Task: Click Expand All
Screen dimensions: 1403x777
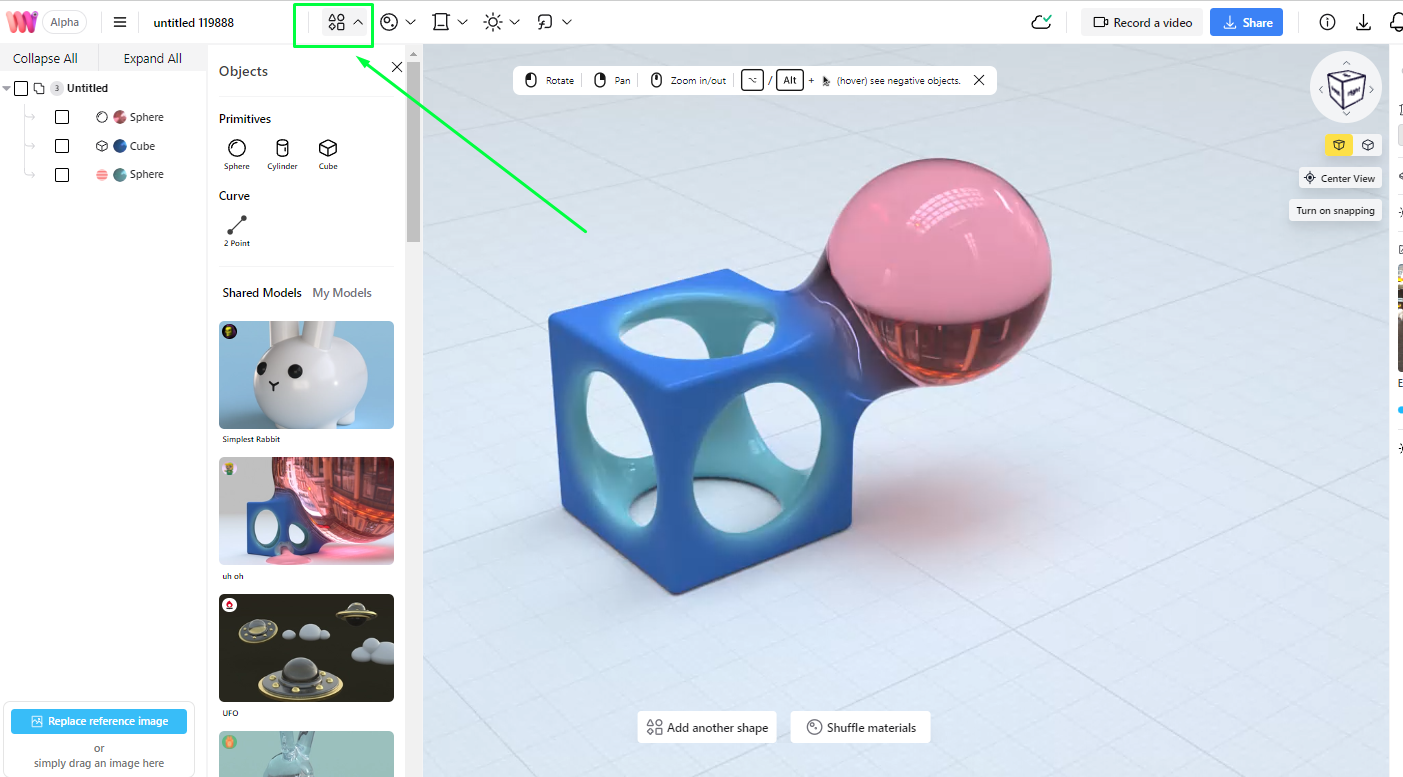Action: pyautogui.click(x=153, y=58)
